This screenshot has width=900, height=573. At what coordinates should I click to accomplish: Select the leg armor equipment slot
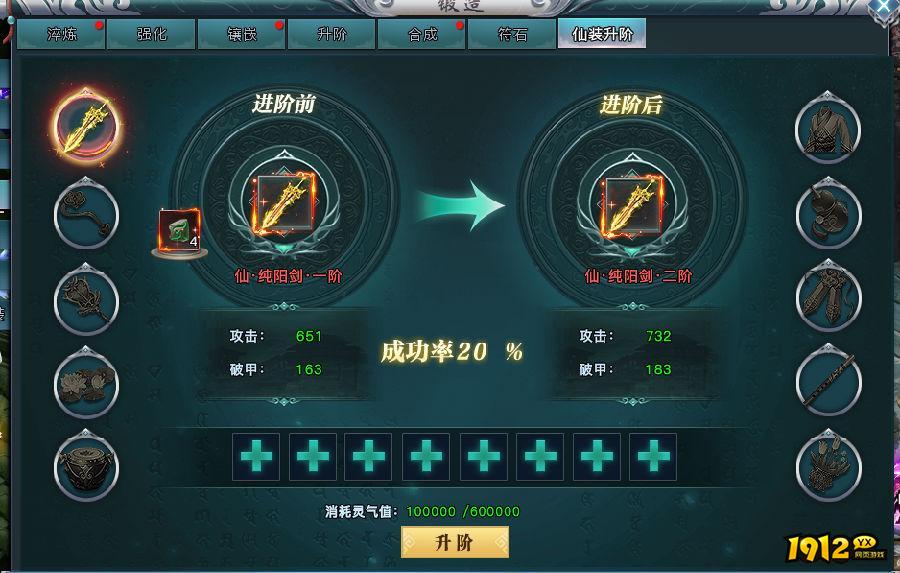coord(828,298)
